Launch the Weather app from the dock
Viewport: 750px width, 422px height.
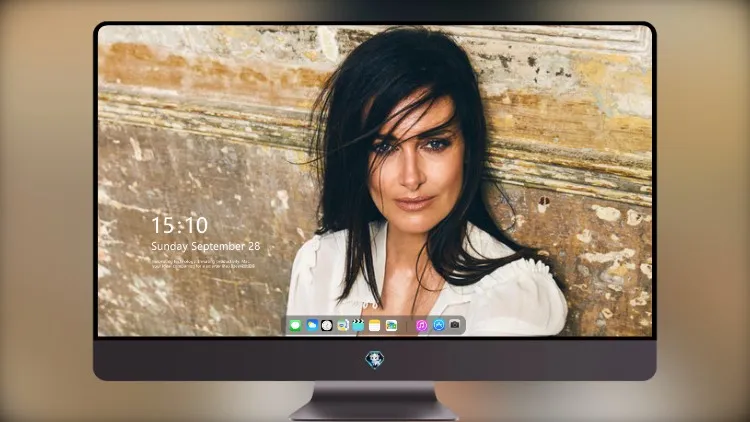(312, 325)
